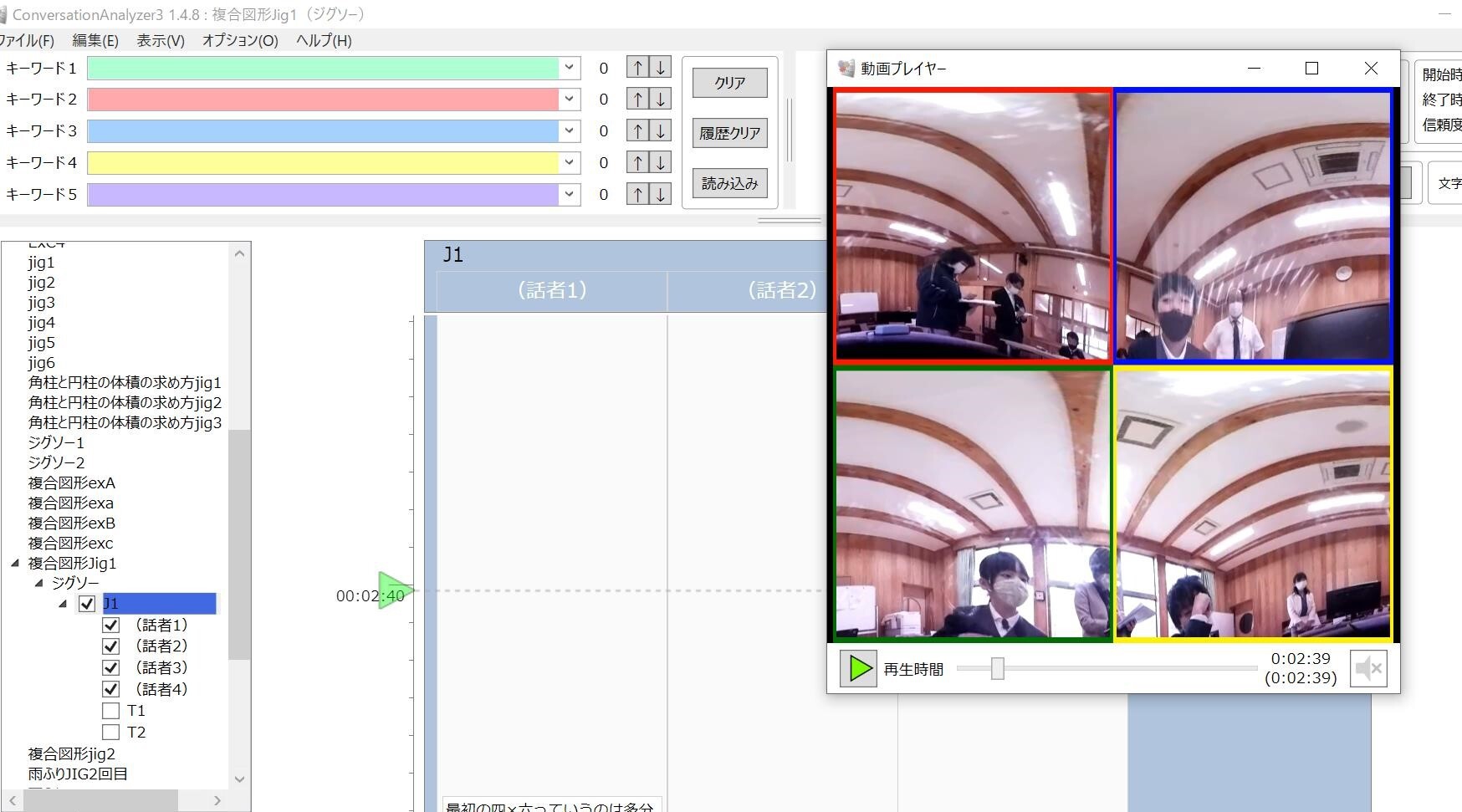Open the ヘルプ(H) menu
This screenshot has width=1462, height=812.
(324, 40)
